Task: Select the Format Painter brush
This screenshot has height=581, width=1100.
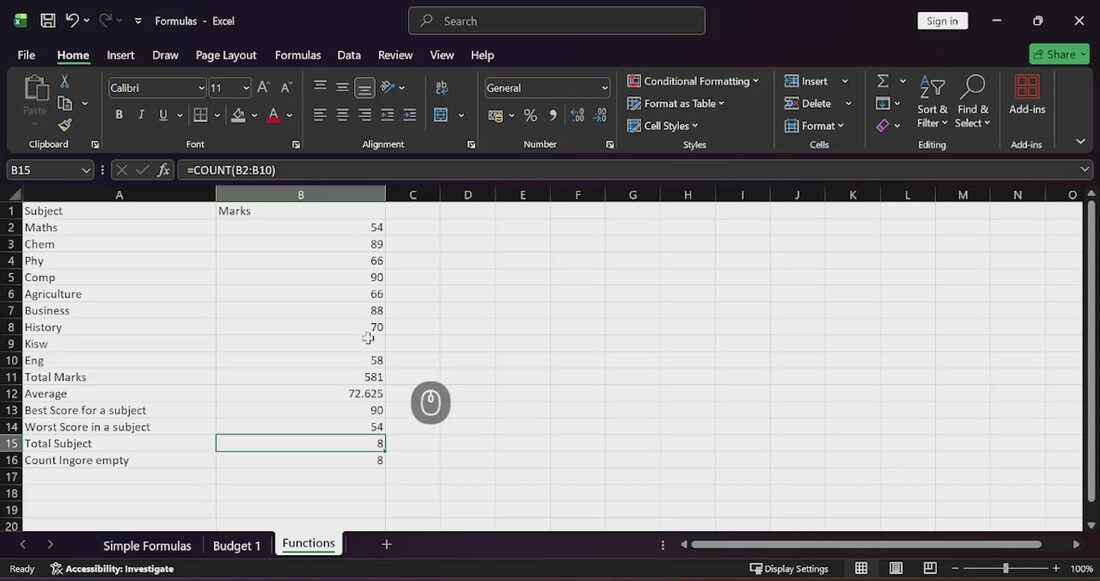Action: (65, 125)
